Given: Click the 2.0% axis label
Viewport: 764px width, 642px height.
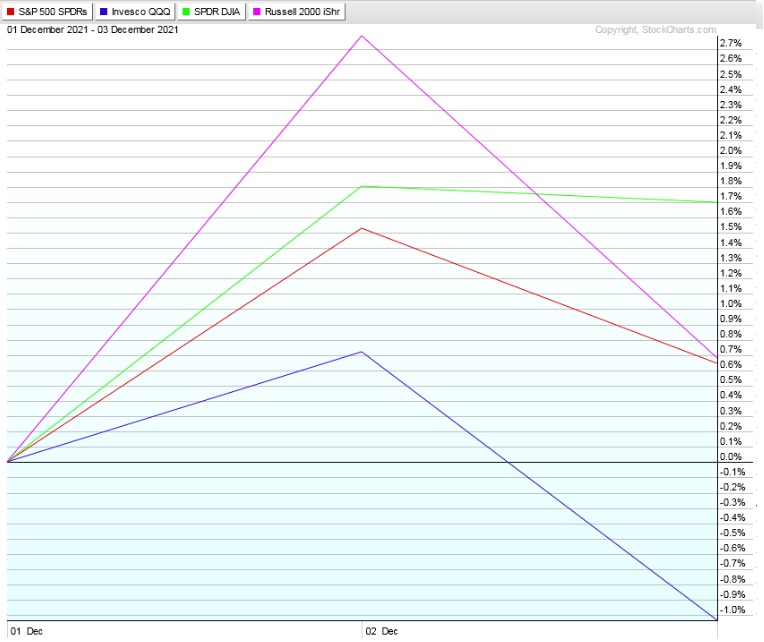Looking at the screenshot, I should [x=731, y=151].
